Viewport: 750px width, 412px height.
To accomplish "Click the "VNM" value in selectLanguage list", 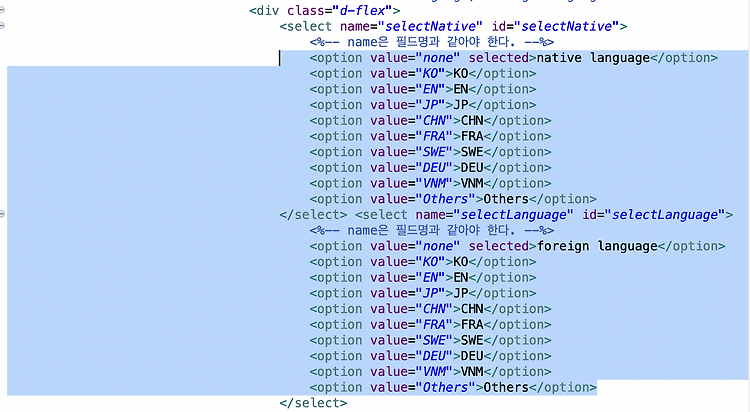I will click(434, 372).
